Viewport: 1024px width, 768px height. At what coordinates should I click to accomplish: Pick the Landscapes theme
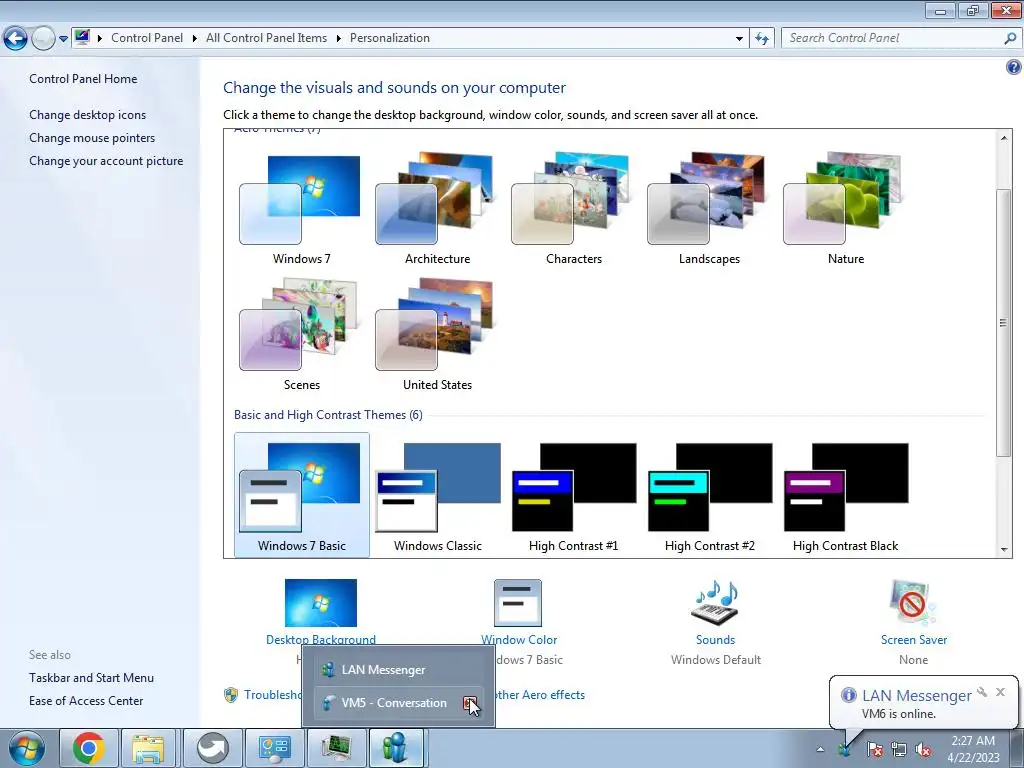[x=709, y=208]
